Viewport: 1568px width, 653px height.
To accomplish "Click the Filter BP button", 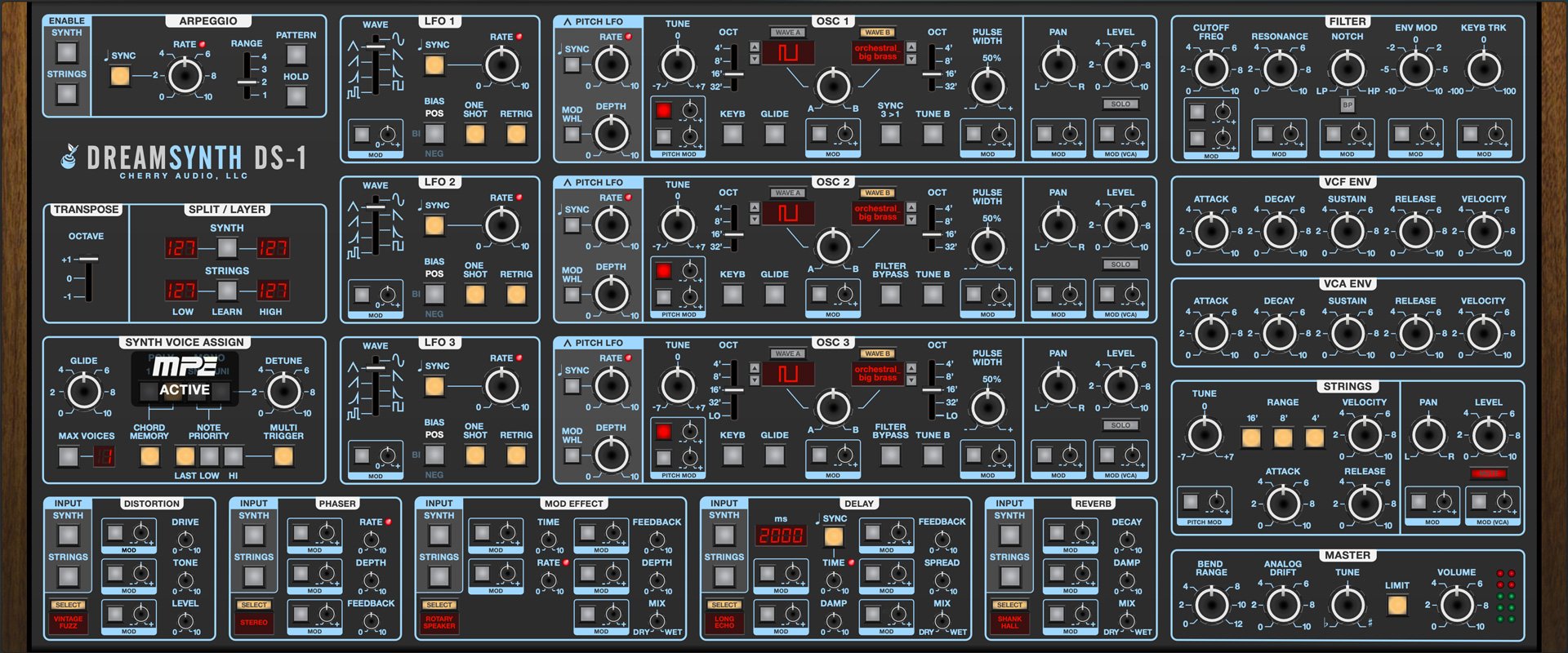I will [x=1347, y=104].
